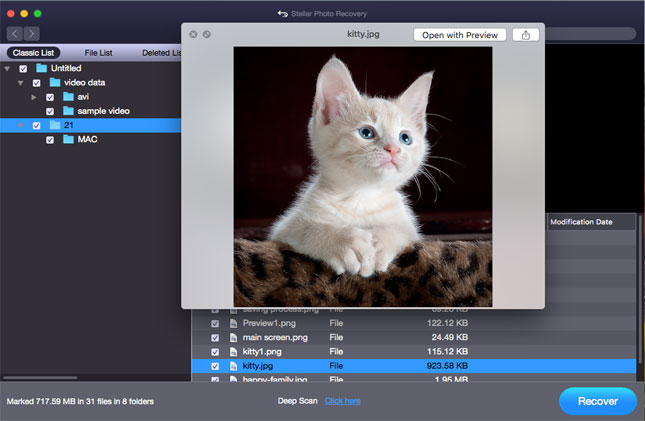Select the MAC tree item

pos(87,139)
